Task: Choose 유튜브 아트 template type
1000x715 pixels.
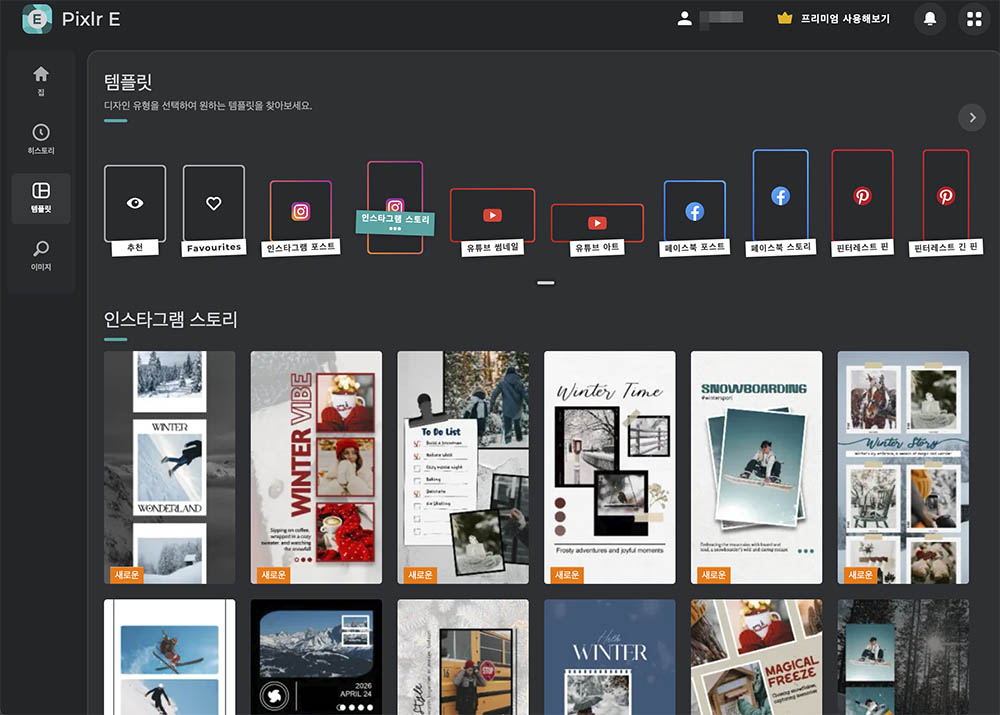Action: point(597,230)
